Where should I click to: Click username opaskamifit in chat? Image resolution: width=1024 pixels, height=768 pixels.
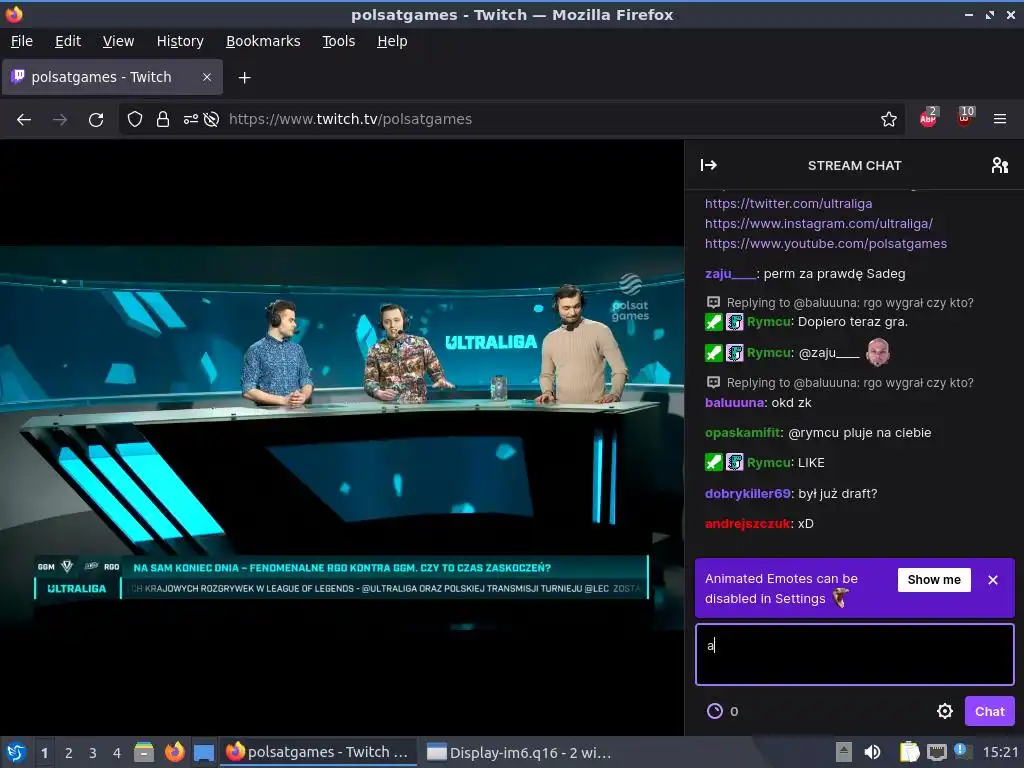[743, 432]
